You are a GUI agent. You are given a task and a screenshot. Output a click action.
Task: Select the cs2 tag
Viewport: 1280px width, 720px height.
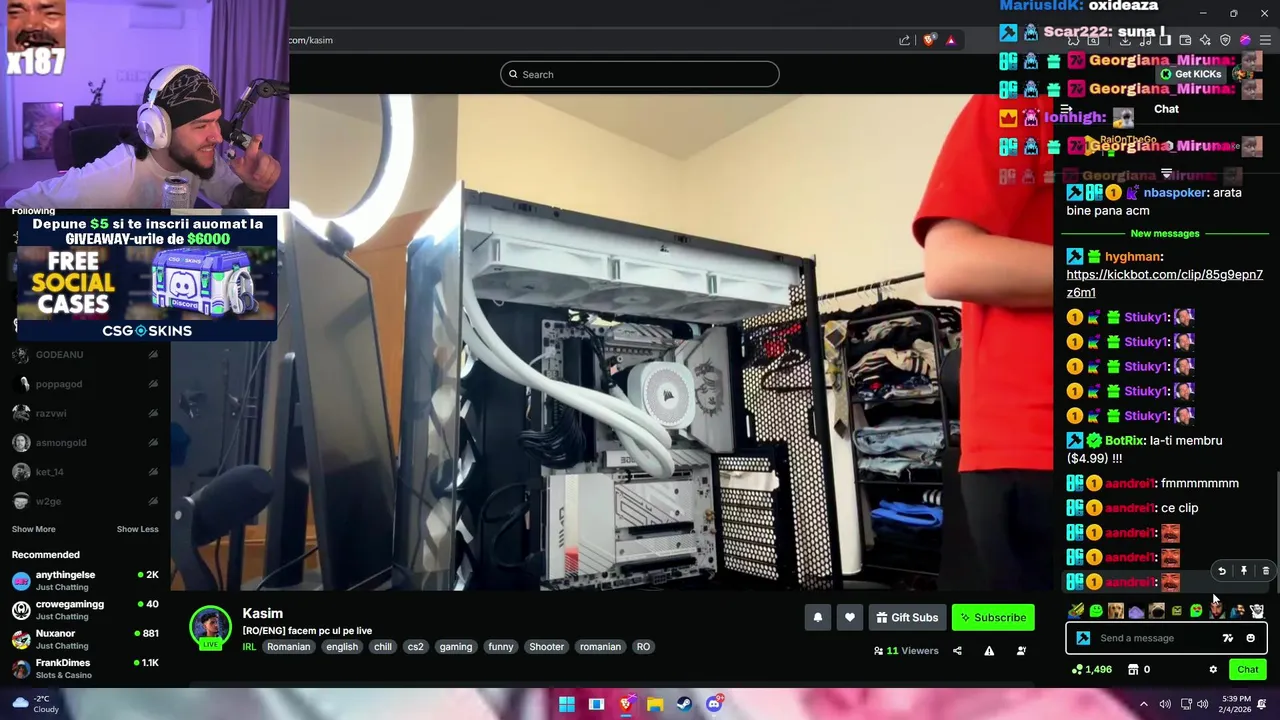pos(416,647)
